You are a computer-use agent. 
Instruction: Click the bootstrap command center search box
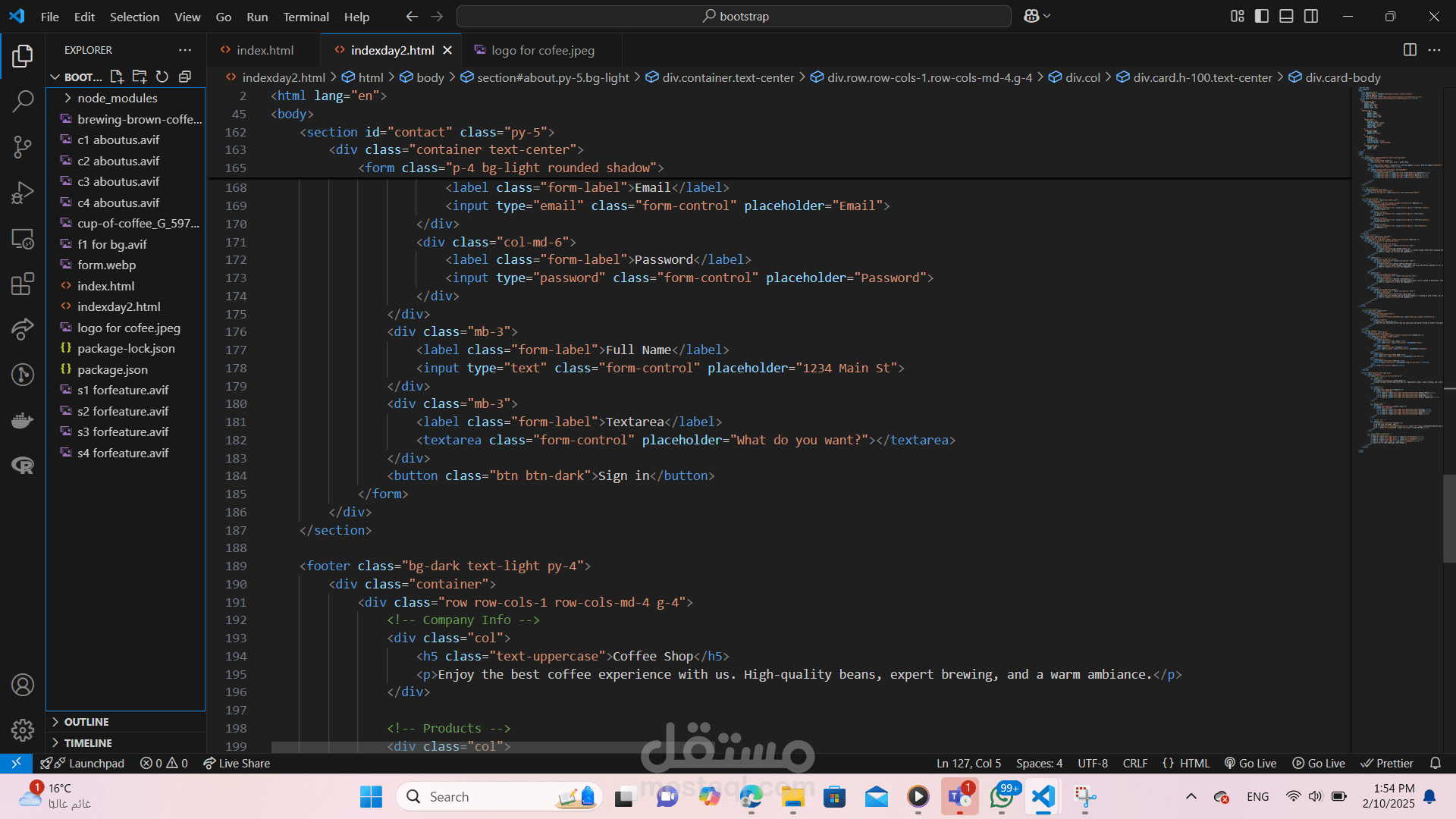click(x=734, y=16)
